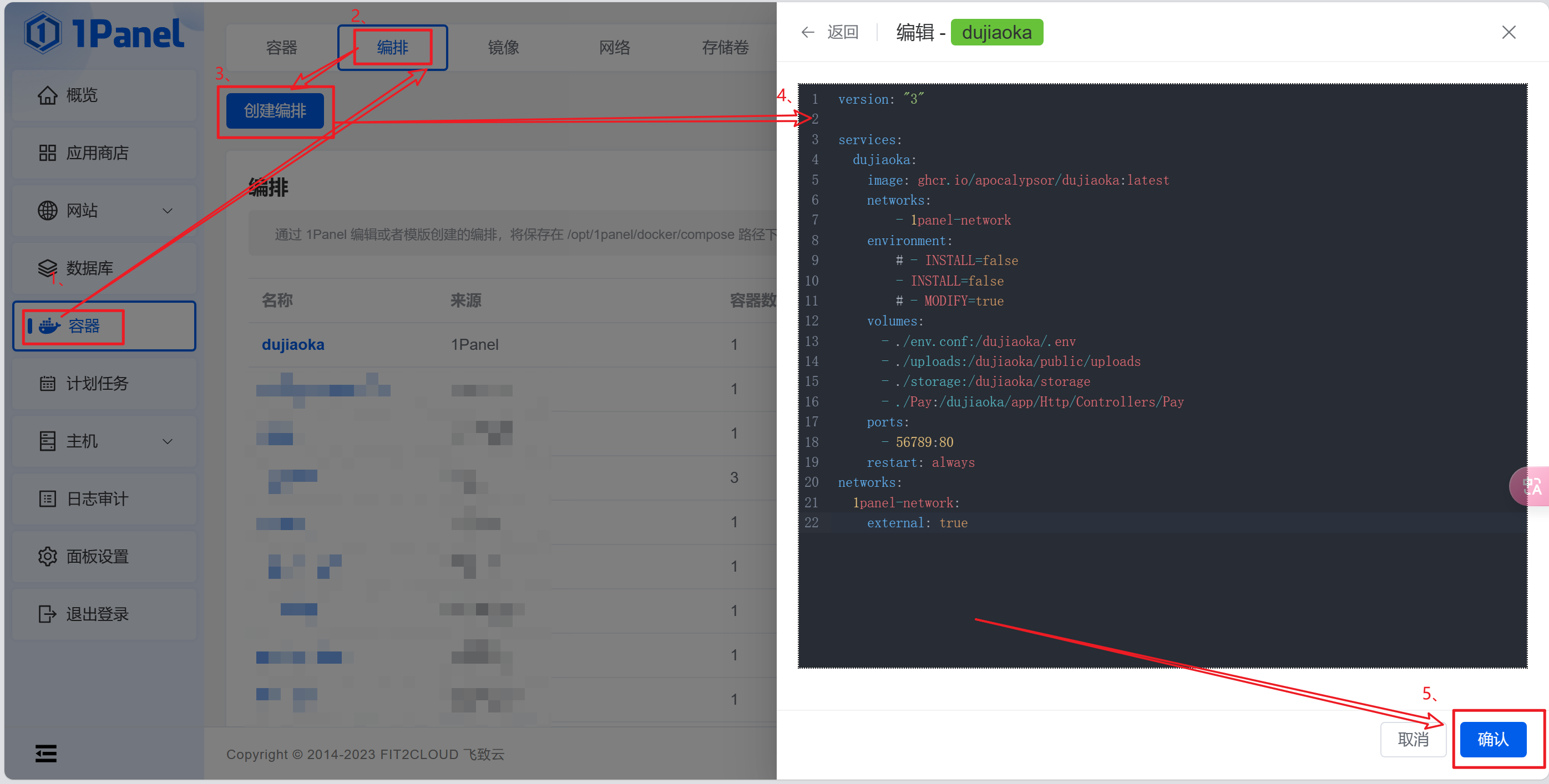Screen dimensions: 1549x784
Task: Click the floating translate bubble icon
Action: (1533, 486)
